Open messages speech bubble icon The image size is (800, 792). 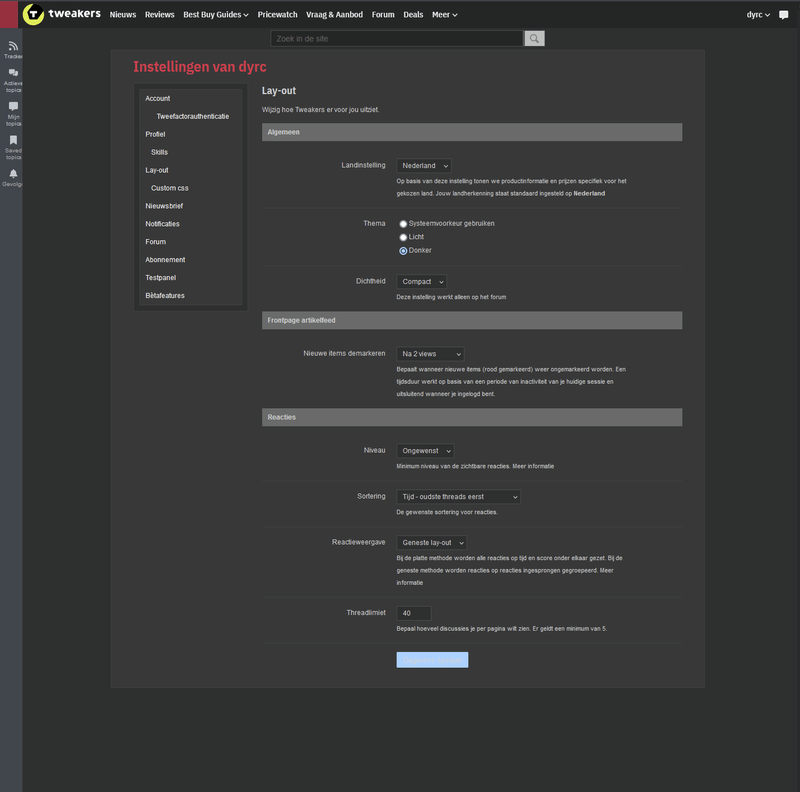tap(783, 15)
